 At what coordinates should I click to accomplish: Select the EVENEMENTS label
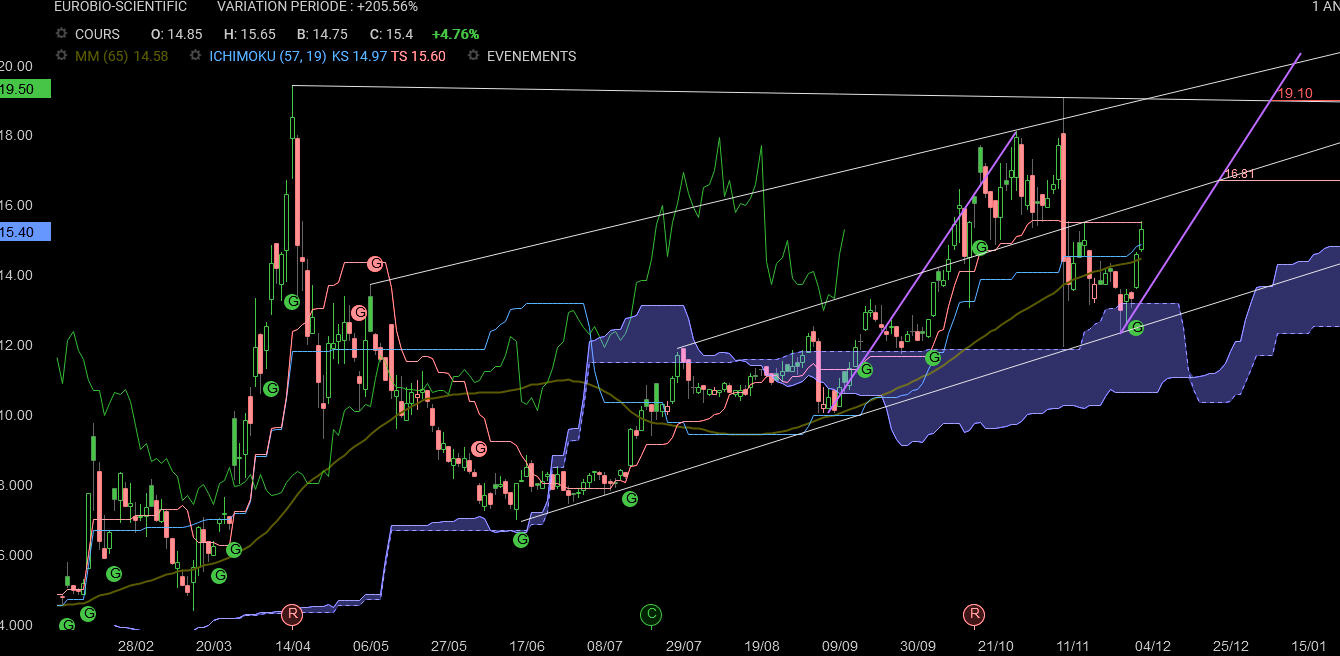pyautogui.click(x=531, y=56)
